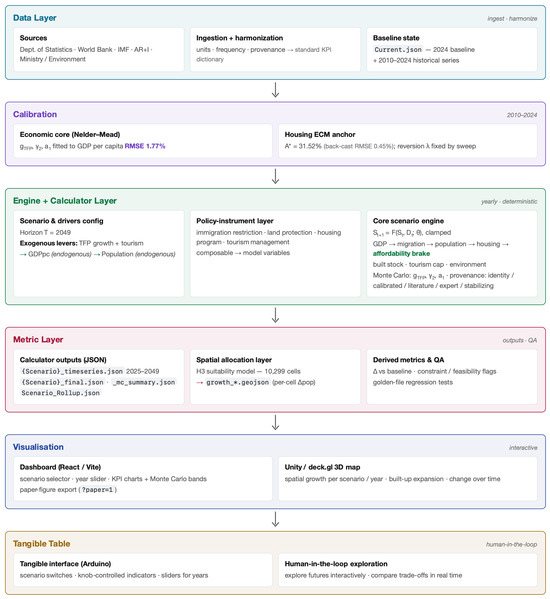The height and width of the screenshot is (599, 550).
Task: Click the arrow below the Metric Layer
Action: 275,423
